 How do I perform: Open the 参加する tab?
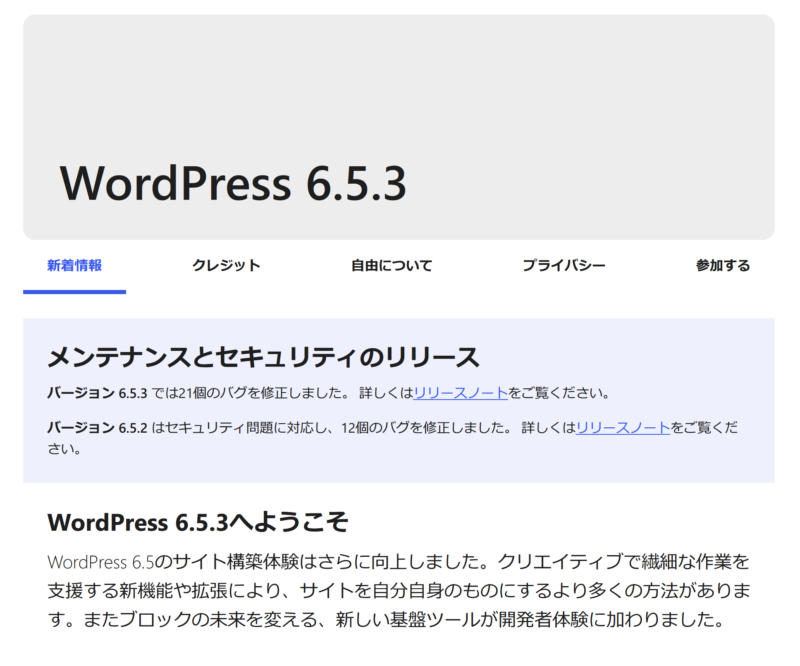pyautogui.click(x=723, y=266)
